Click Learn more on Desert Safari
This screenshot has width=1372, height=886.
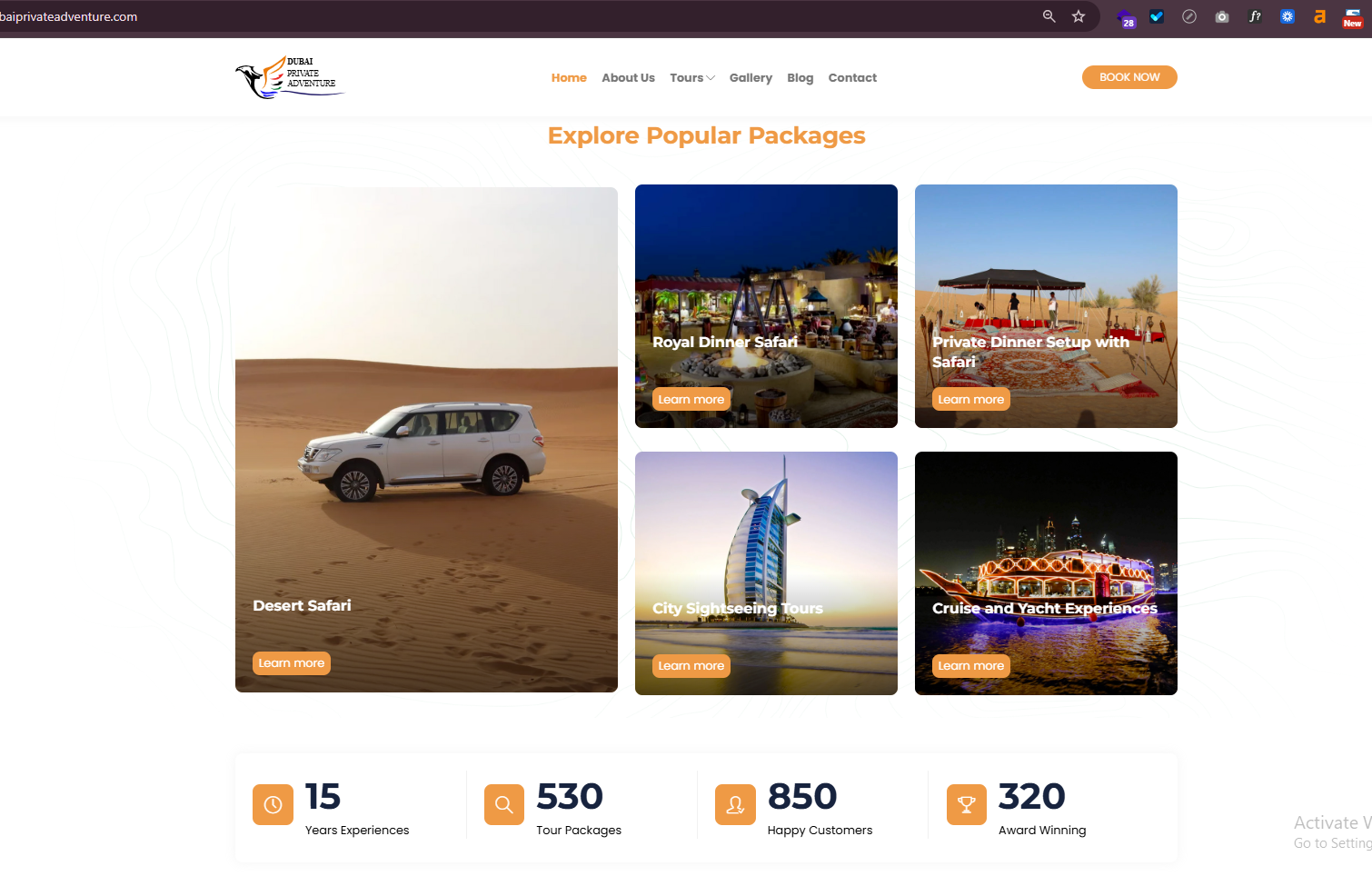[x=292, y=663]
